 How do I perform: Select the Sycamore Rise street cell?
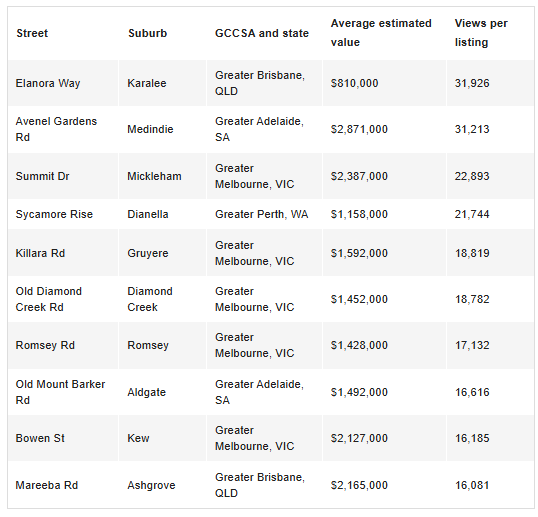click(x=54, y=214)
